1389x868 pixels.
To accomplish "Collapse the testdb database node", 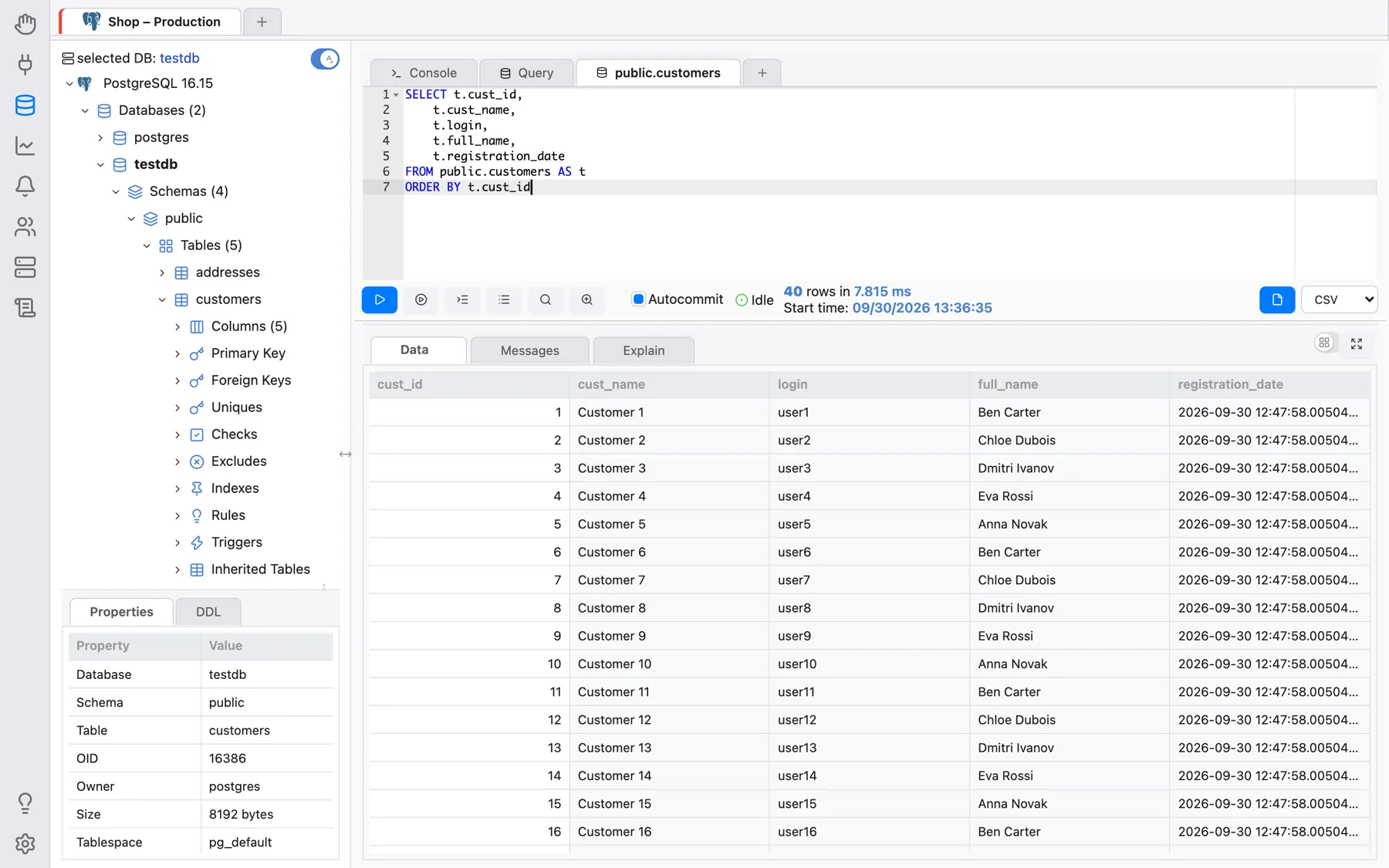I will [x=100, y=164].
